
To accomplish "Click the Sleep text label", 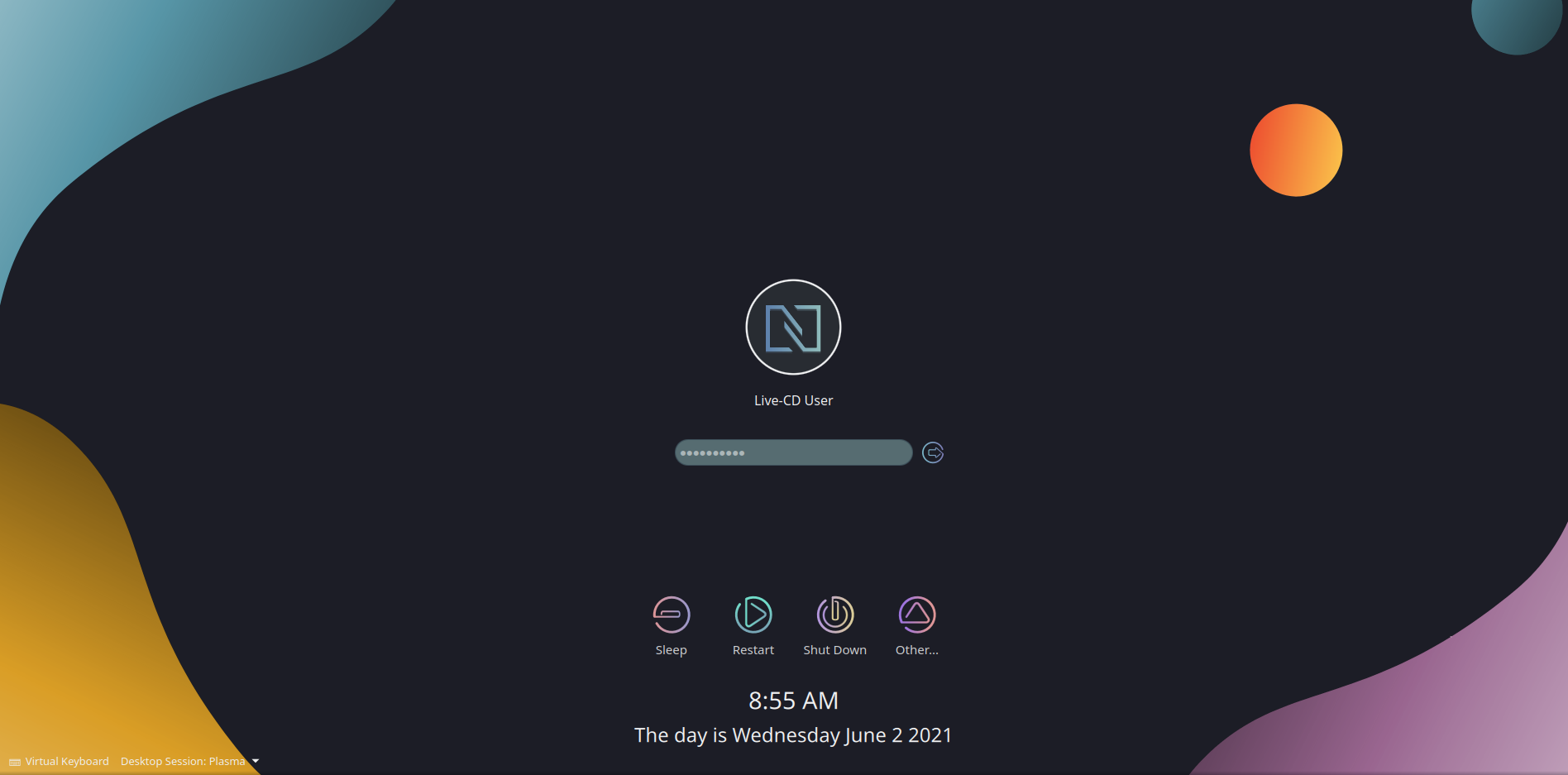I will tap(671, 650).
